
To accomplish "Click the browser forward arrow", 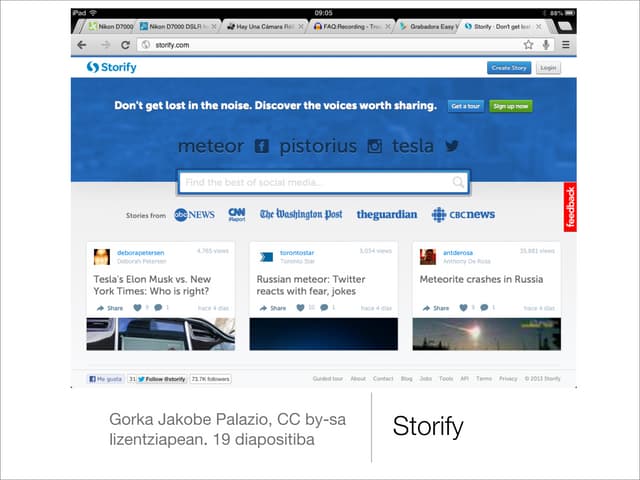I will click(x=105, y=45).
